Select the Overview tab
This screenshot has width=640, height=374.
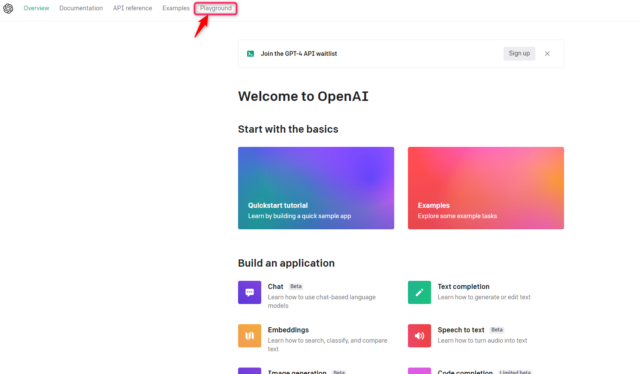pos(36,8)
